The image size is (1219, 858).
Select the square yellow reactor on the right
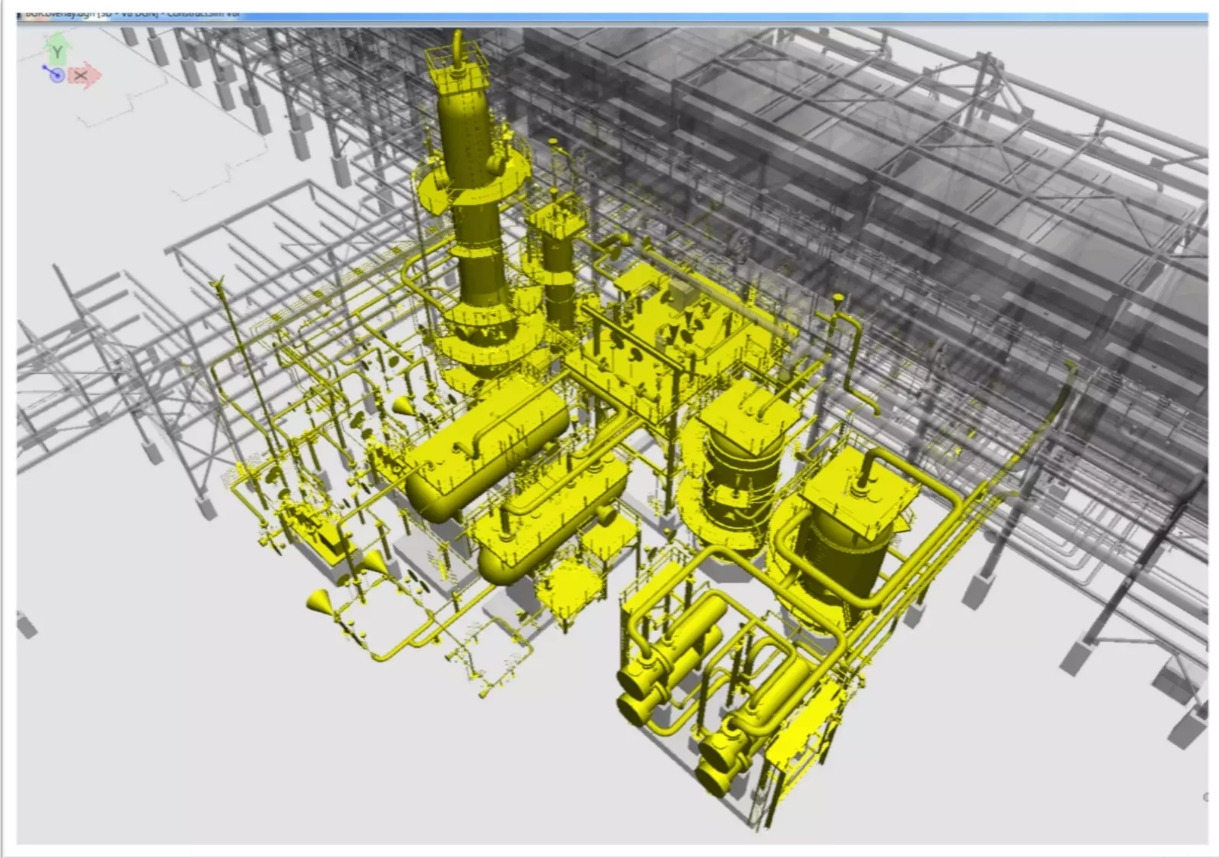coord(855,530)
